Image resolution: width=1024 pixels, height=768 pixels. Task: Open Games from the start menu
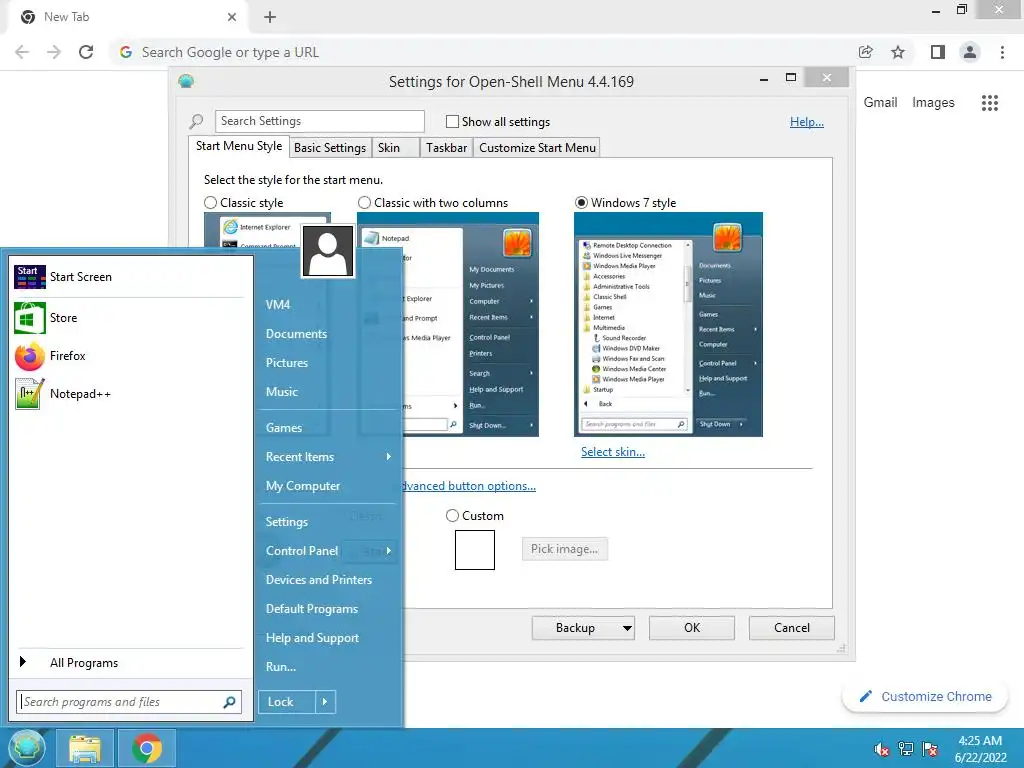pos(283,428)
